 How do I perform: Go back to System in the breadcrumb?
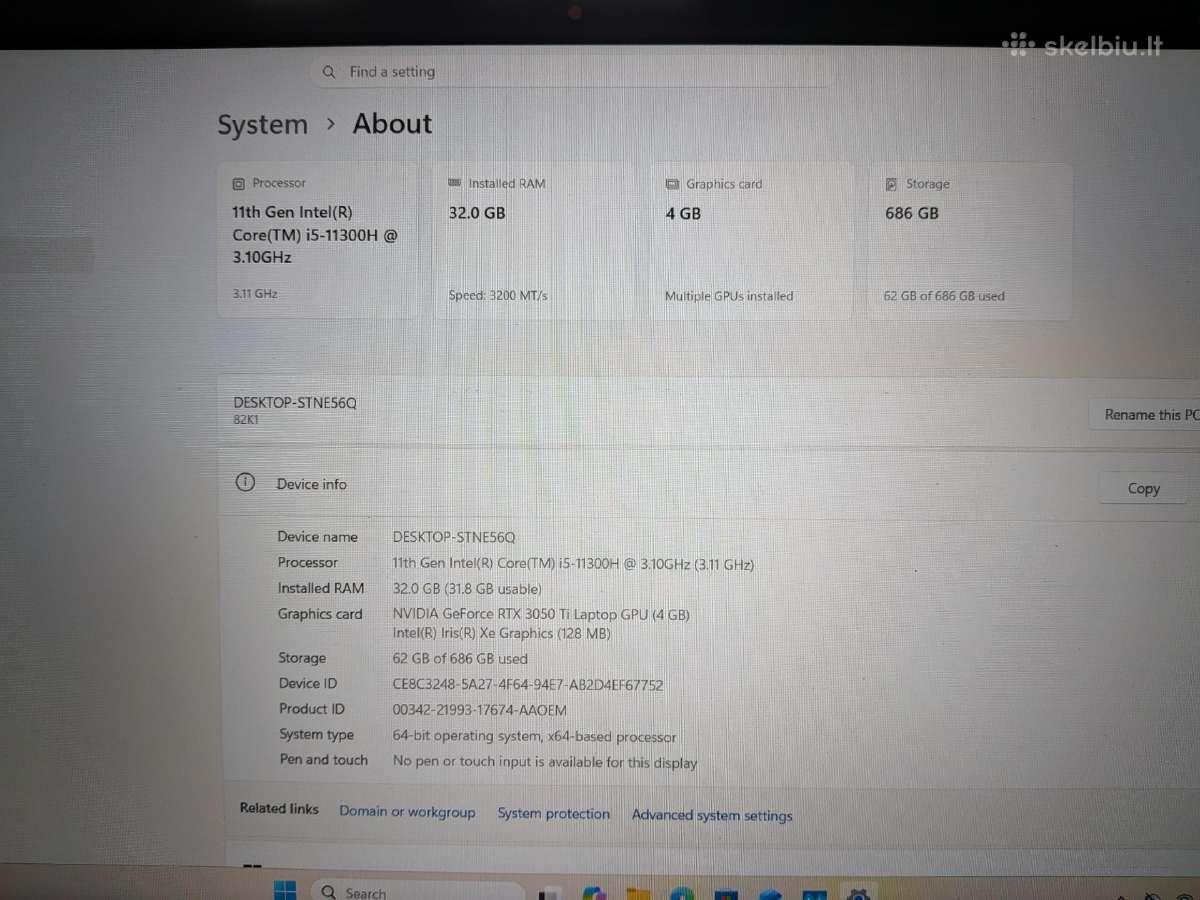pyautogui.click(x=263, y=125)
